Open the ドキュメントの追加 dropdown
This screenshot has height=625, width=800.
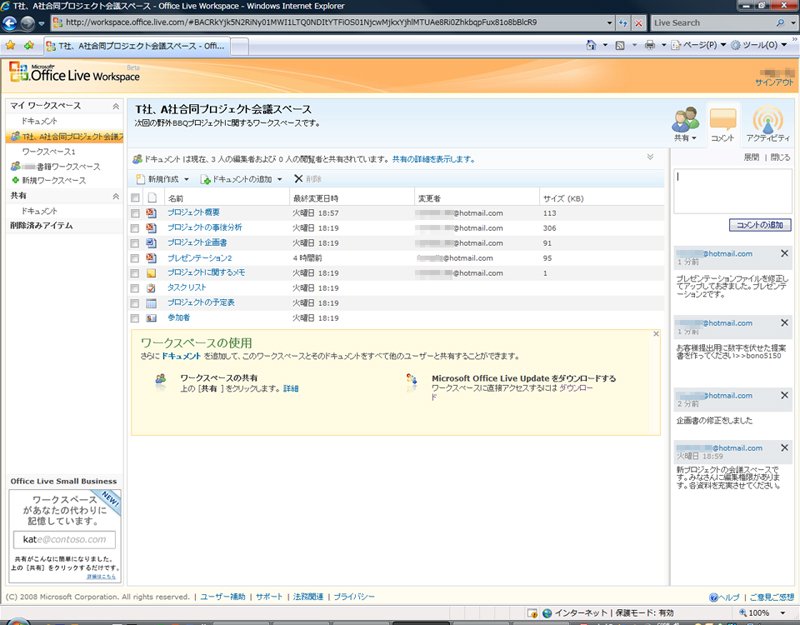241,179
